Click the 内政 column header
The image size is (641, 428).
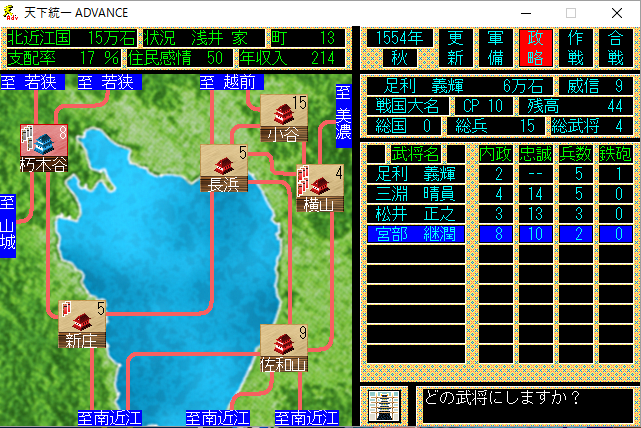tap(495, 154)
